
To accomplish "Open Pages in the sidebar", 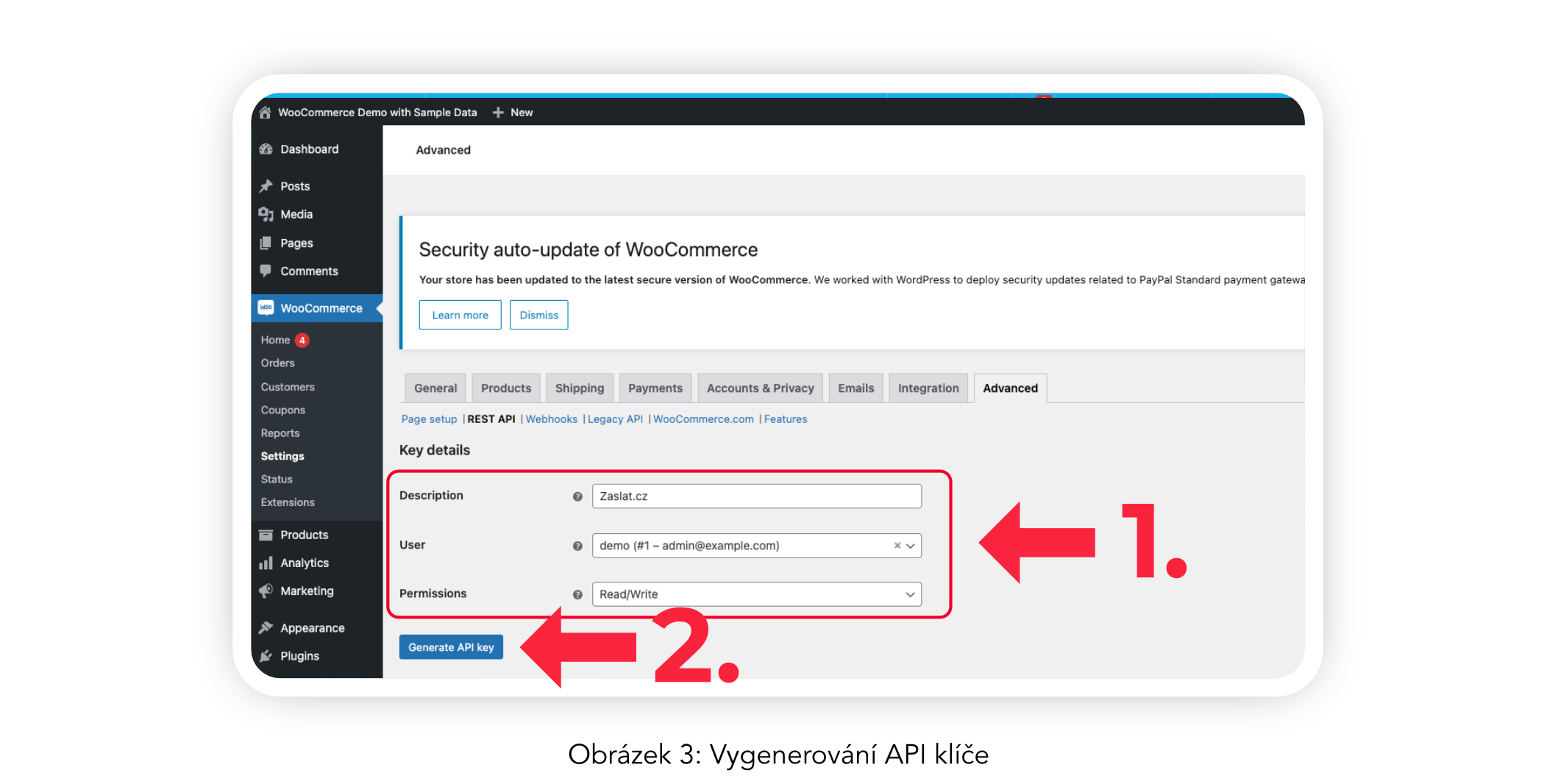I will (296, 243).
